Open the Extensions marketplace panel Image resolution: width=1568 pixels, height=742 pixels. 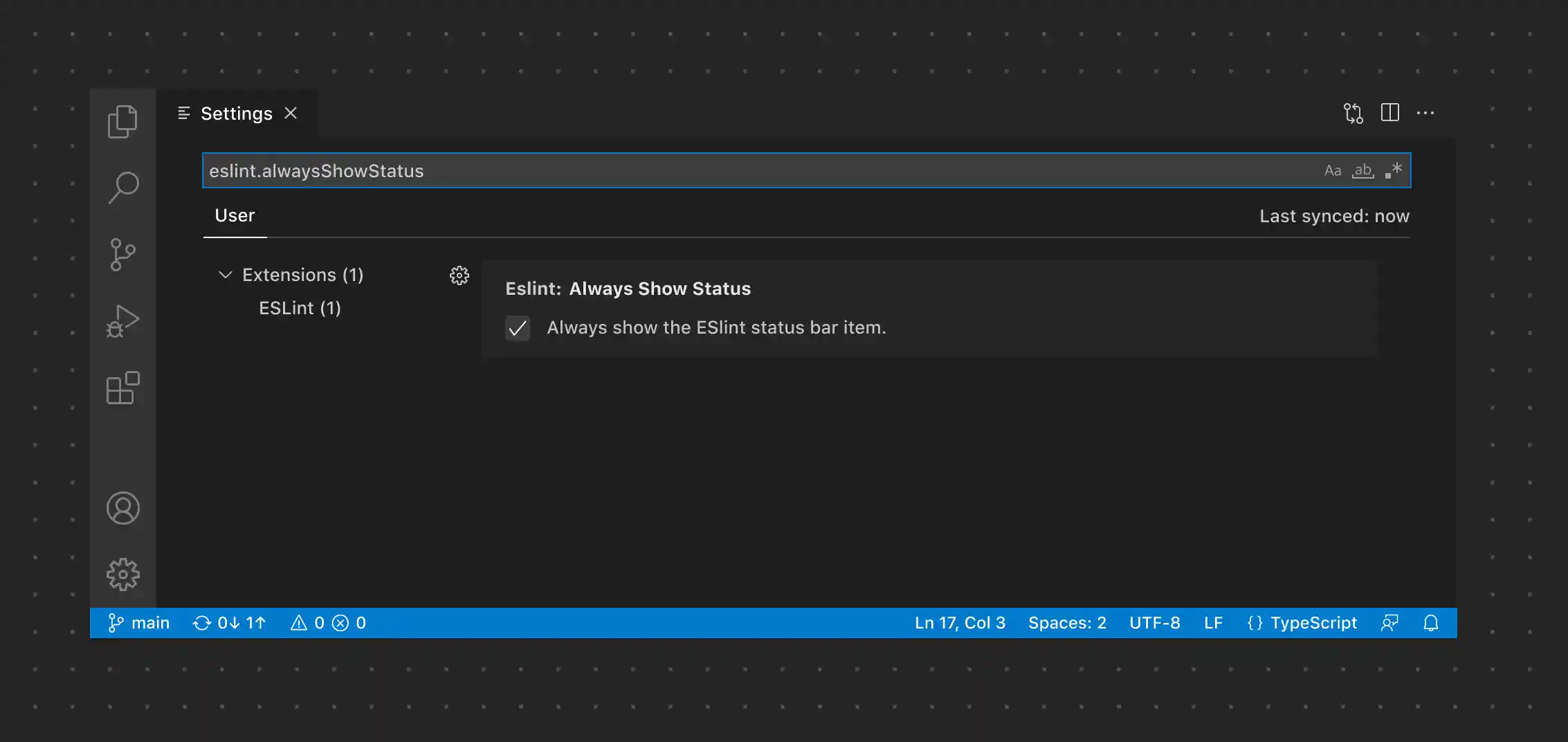click(122, 388)
